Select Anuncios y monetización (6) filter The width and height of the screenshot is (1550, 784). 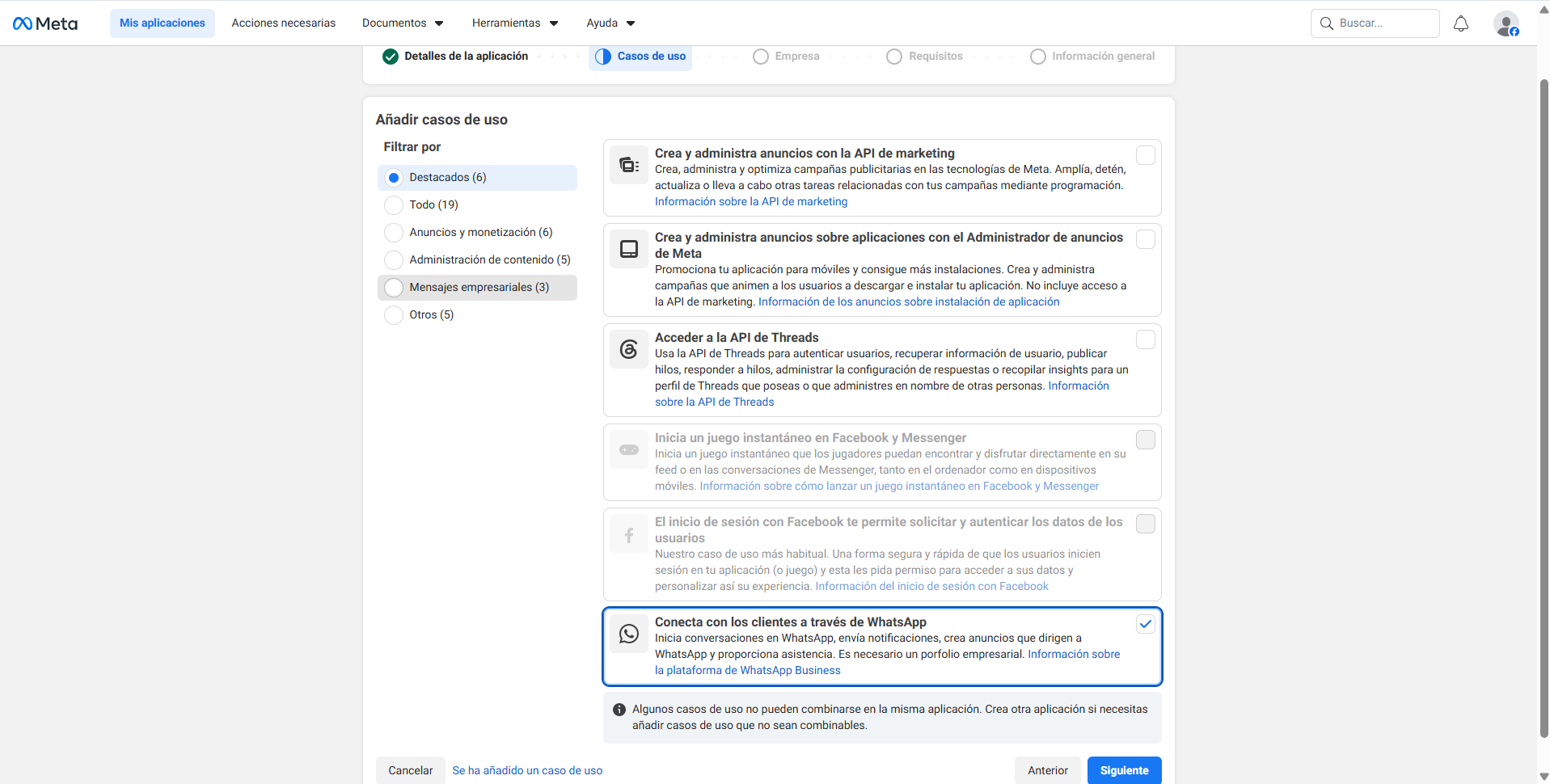pos(477,233)
